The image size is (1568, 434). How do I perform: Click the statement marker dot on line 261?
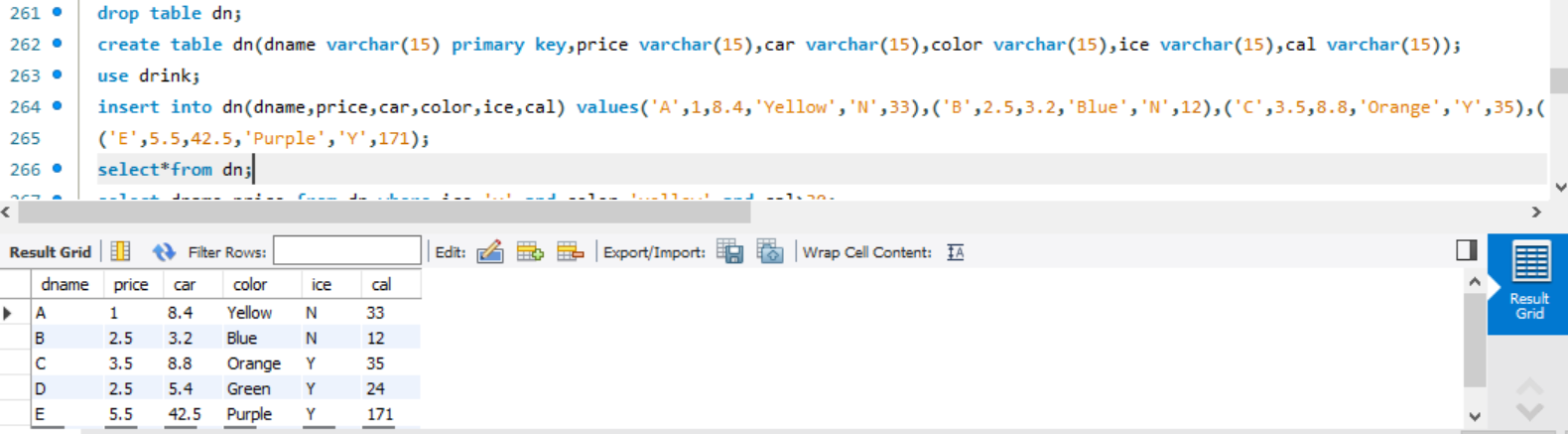(x=58, y=12)
